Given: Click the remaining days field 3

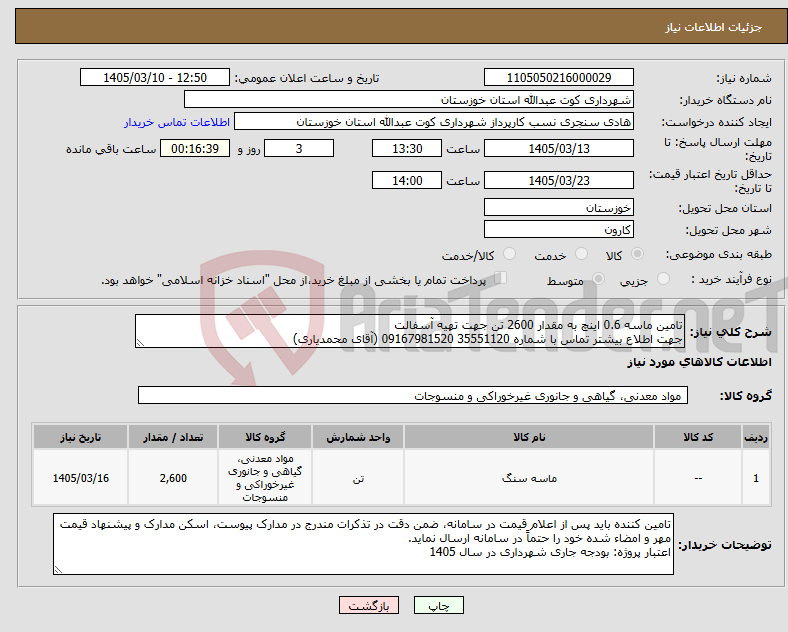Looking at the screenshot, I should [x=299, y=148].
